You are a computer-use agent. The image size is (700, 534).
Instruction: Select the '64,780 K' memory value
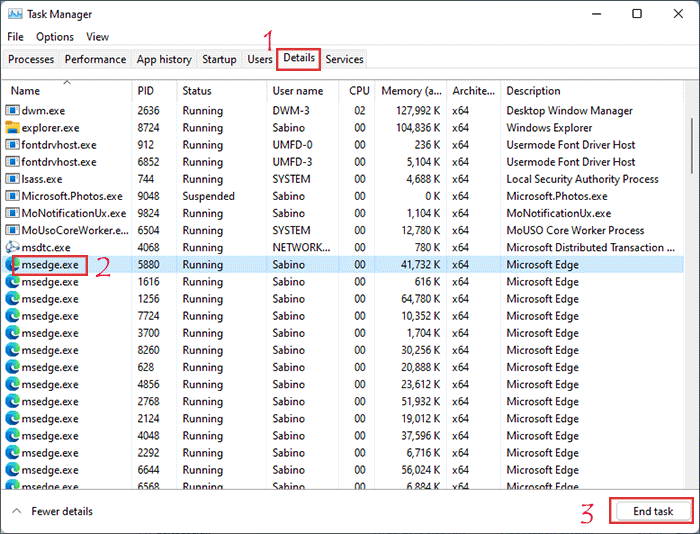421,299
